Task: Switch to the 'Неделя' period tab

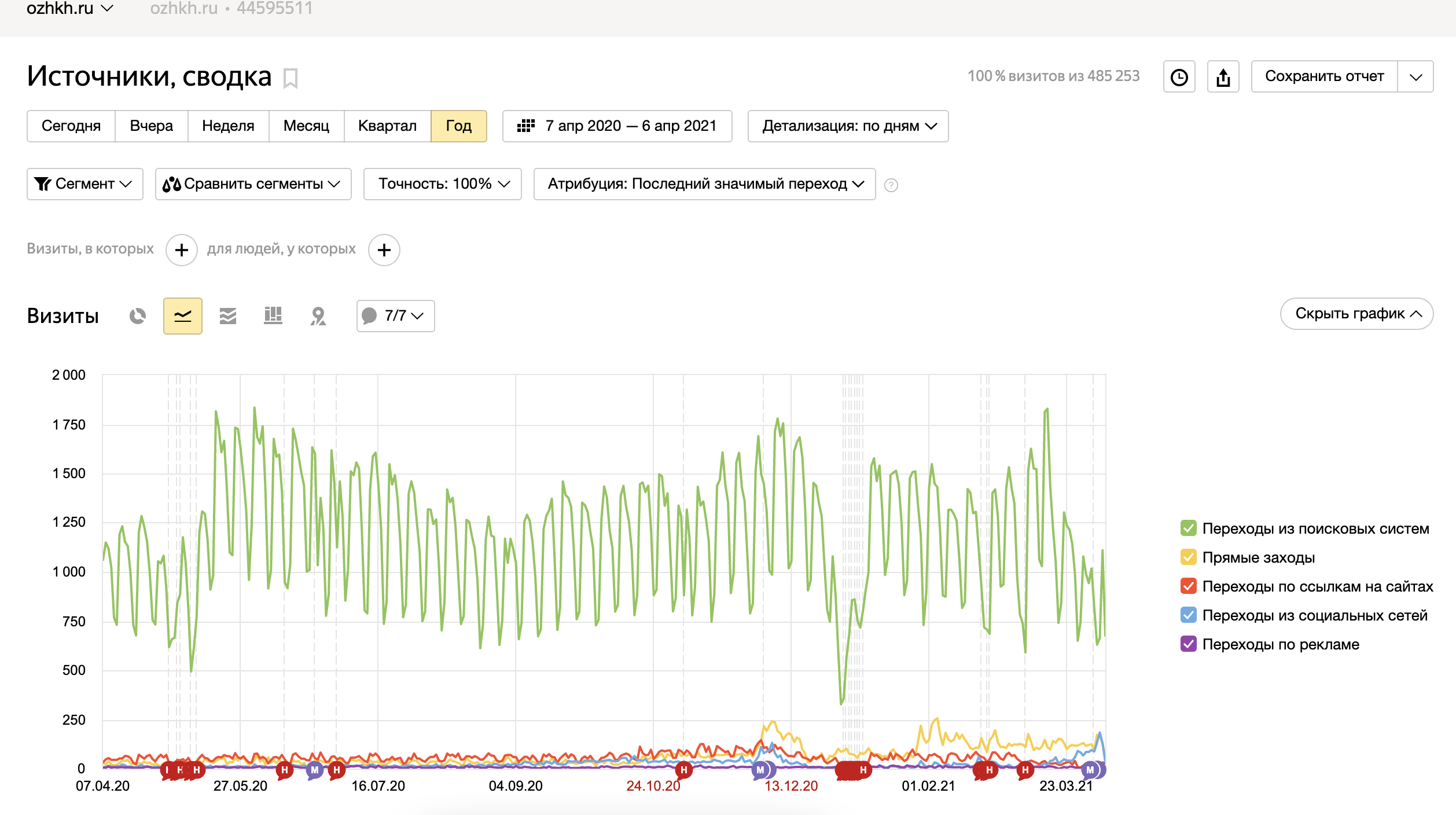Action: [228, 126]
